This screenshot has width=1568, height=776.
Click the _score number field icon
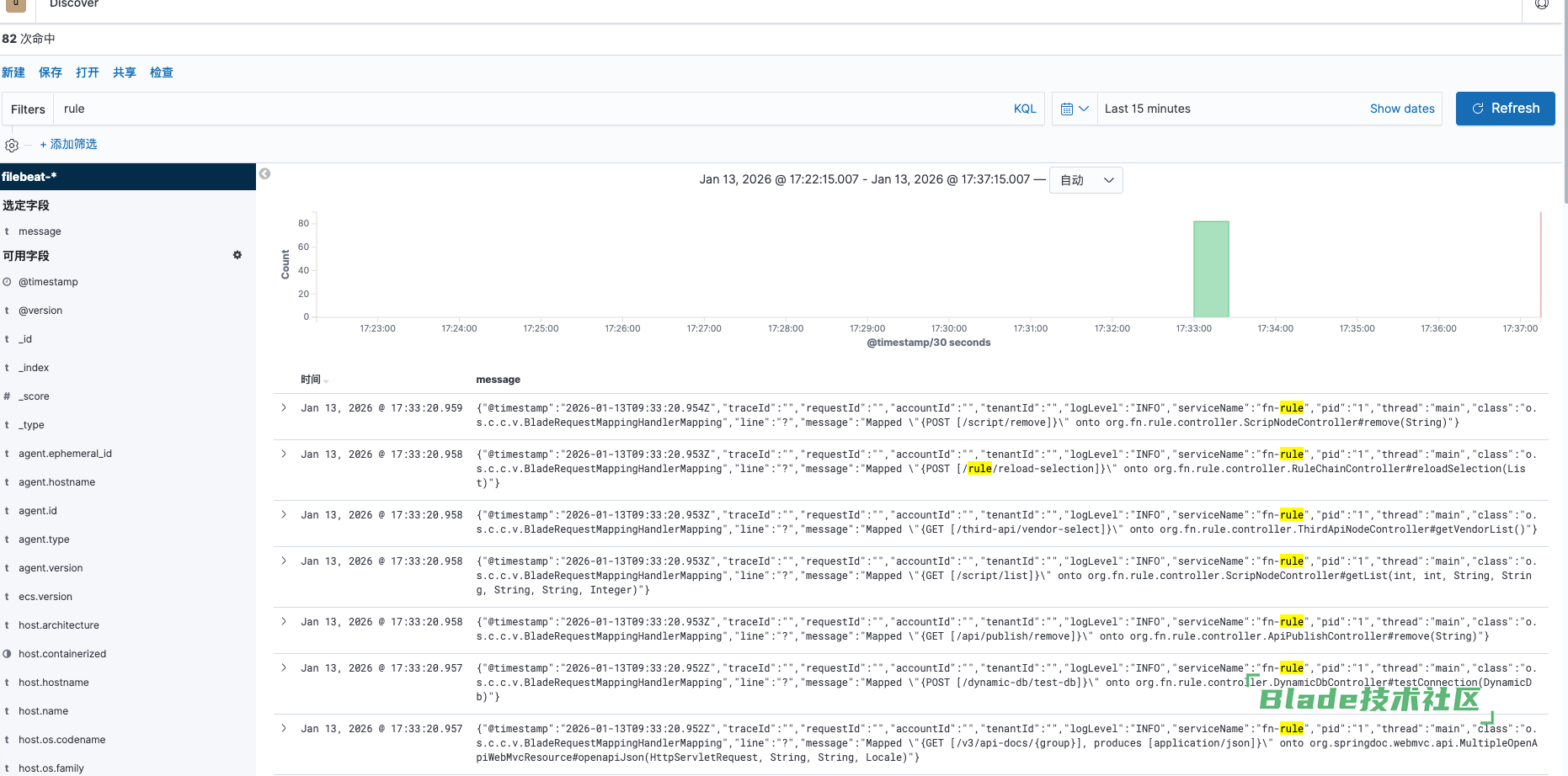point(7,396)
